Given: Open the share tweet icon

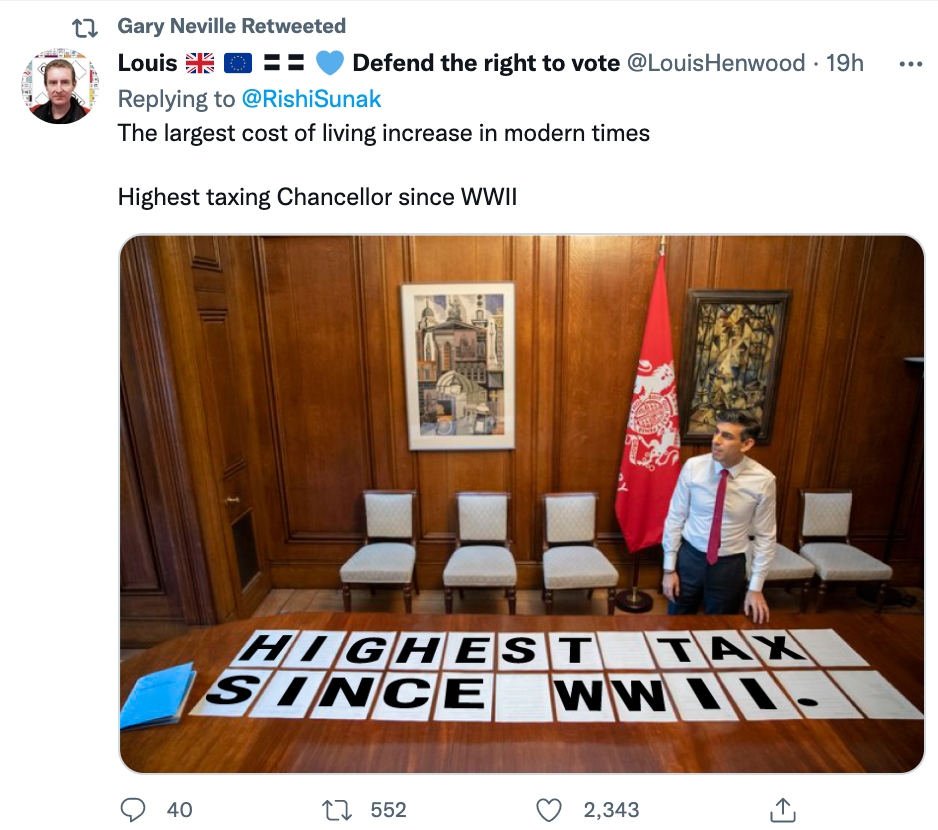Looking at the screenshot, I should point(783,809).
